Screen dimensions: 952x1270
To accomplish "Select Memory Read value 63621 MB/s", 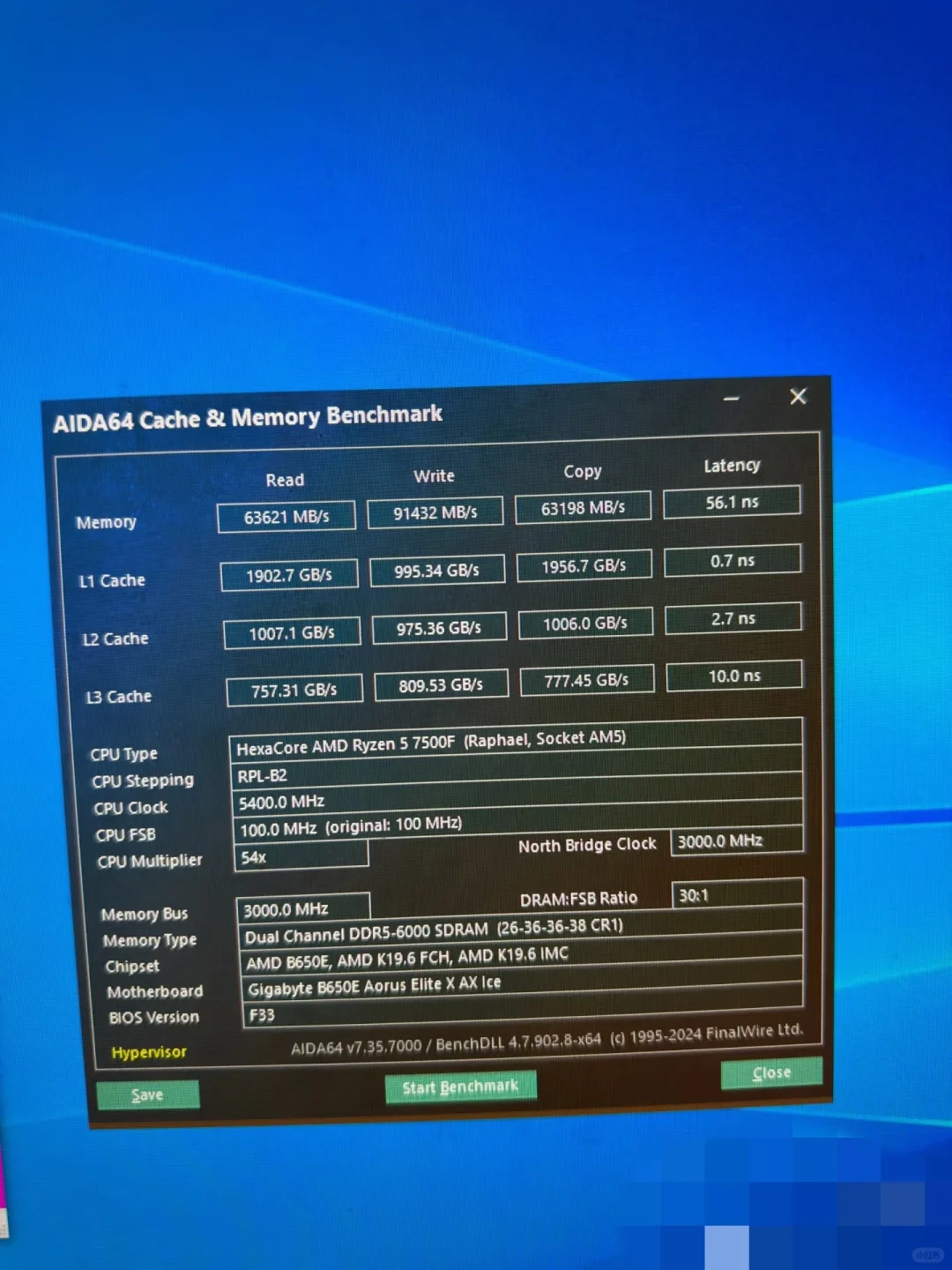I will click(286, 517).
